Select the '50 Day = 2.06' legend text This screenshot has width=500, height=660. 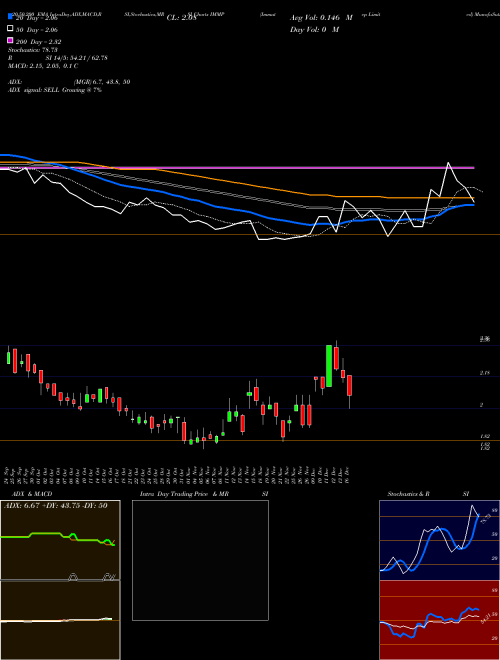[37, 30]
